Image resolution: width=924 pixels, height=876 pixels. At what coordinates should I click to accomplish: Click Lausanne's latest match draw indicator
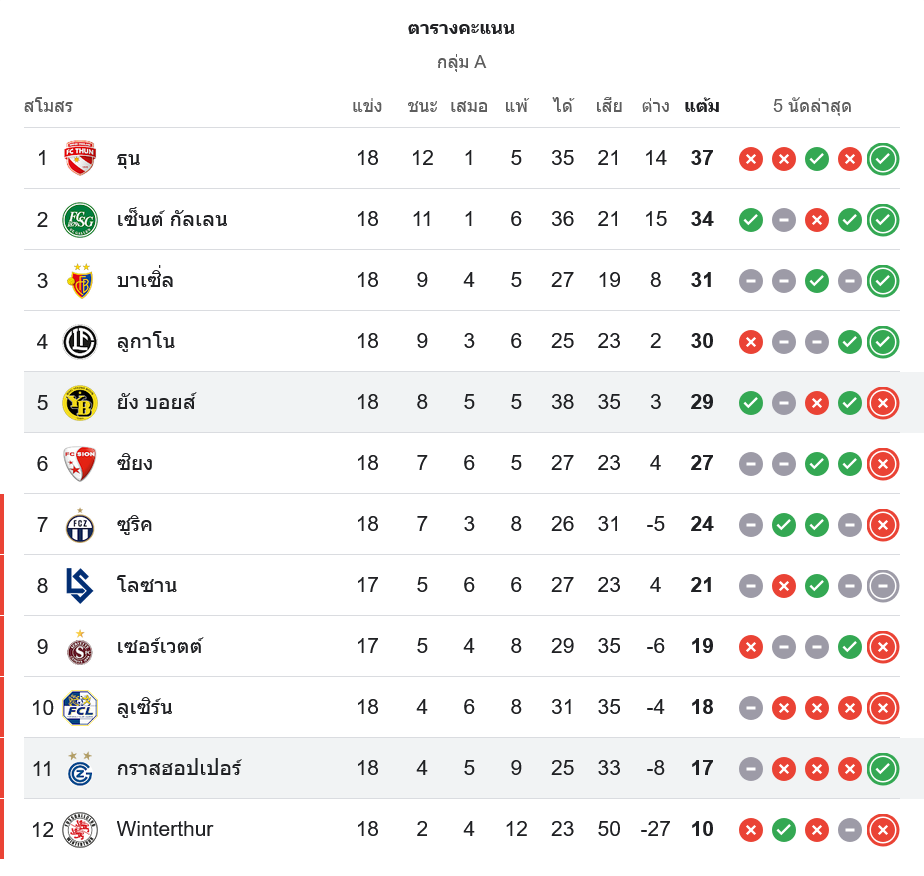tap(883, 586)
